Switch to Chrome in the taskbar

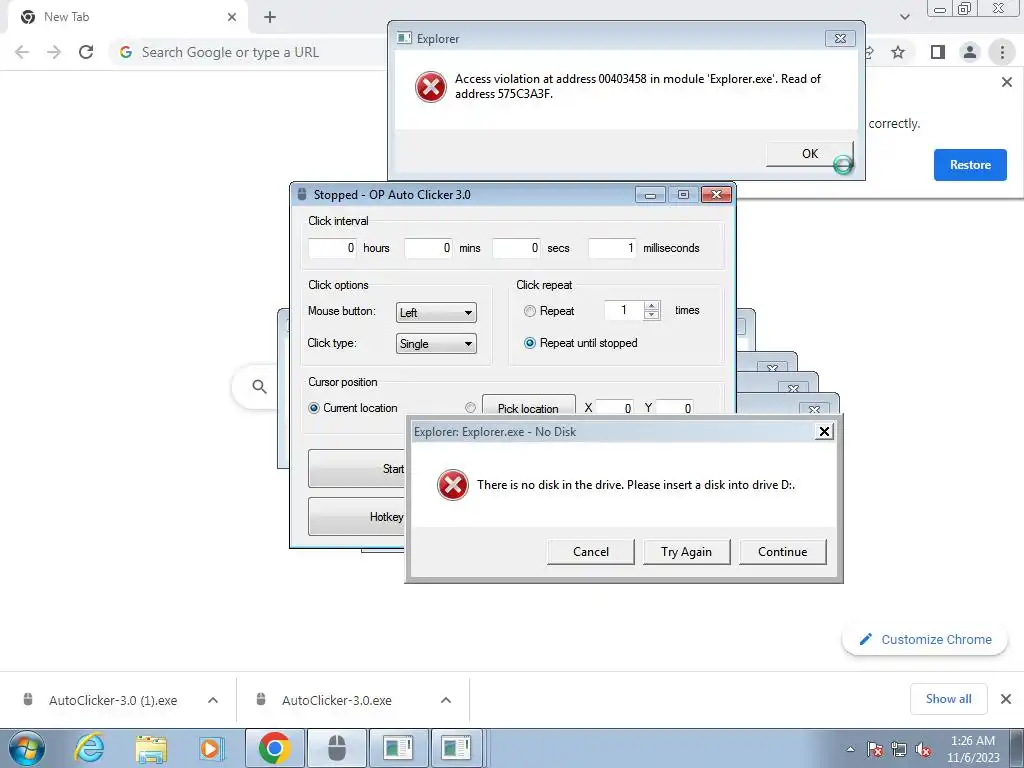274,748
